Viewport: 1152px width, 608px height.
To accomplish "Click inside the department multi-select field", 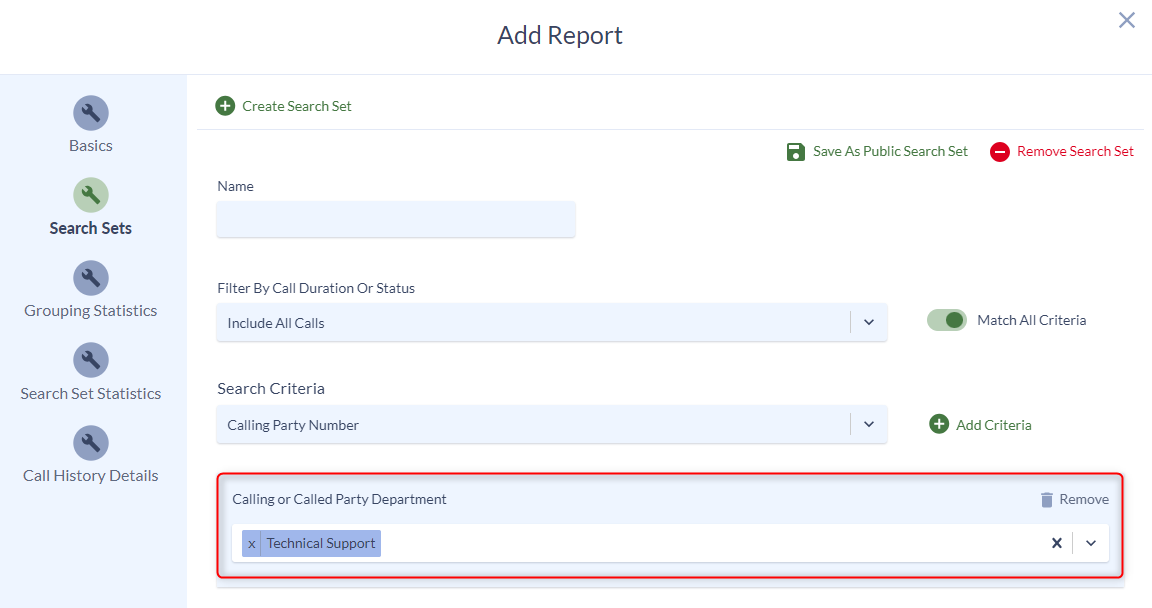I will pos(670,543).
